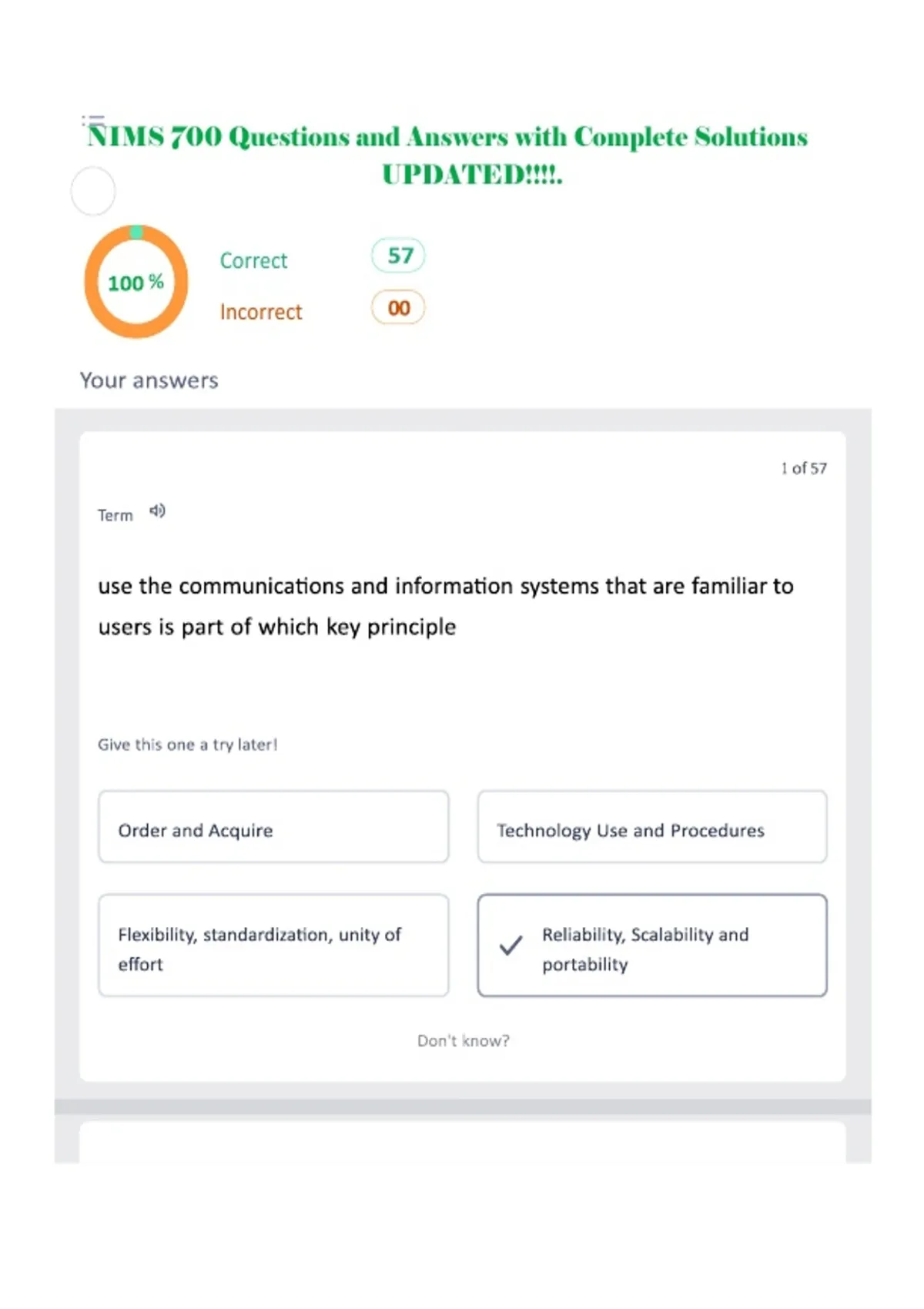Click the Term label
Screen dimensions: 924x1309
click(115, 515)
